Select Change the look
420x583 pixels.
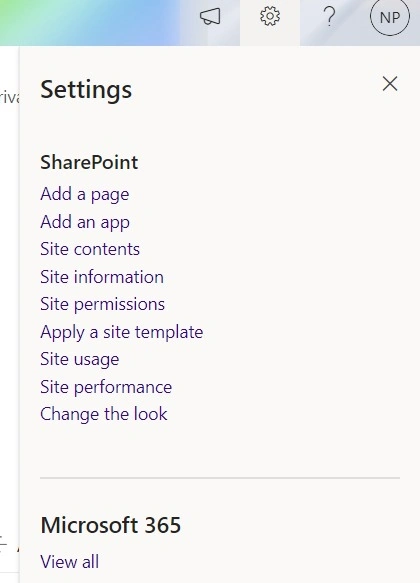coord(104,414)
